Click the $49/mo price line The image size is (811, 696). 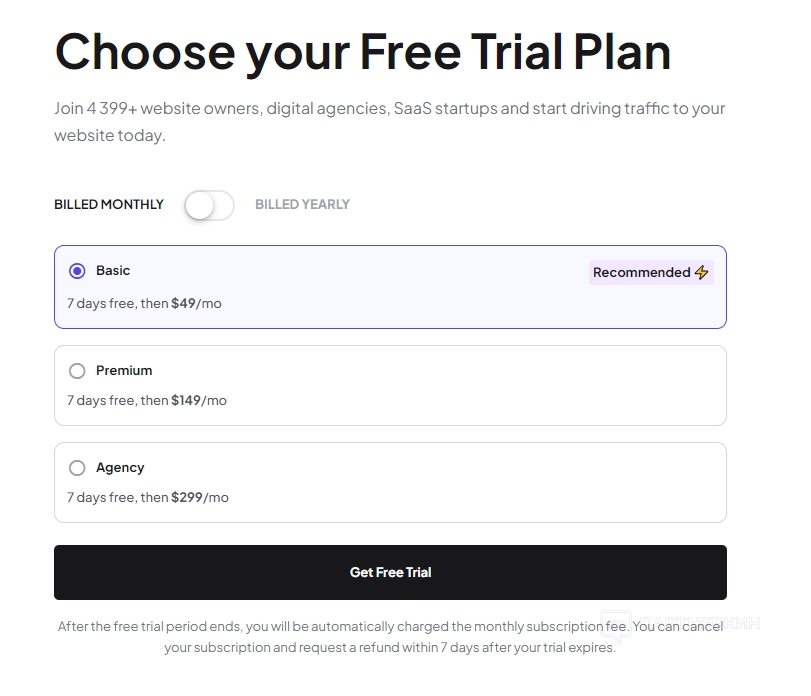[144, 303]
